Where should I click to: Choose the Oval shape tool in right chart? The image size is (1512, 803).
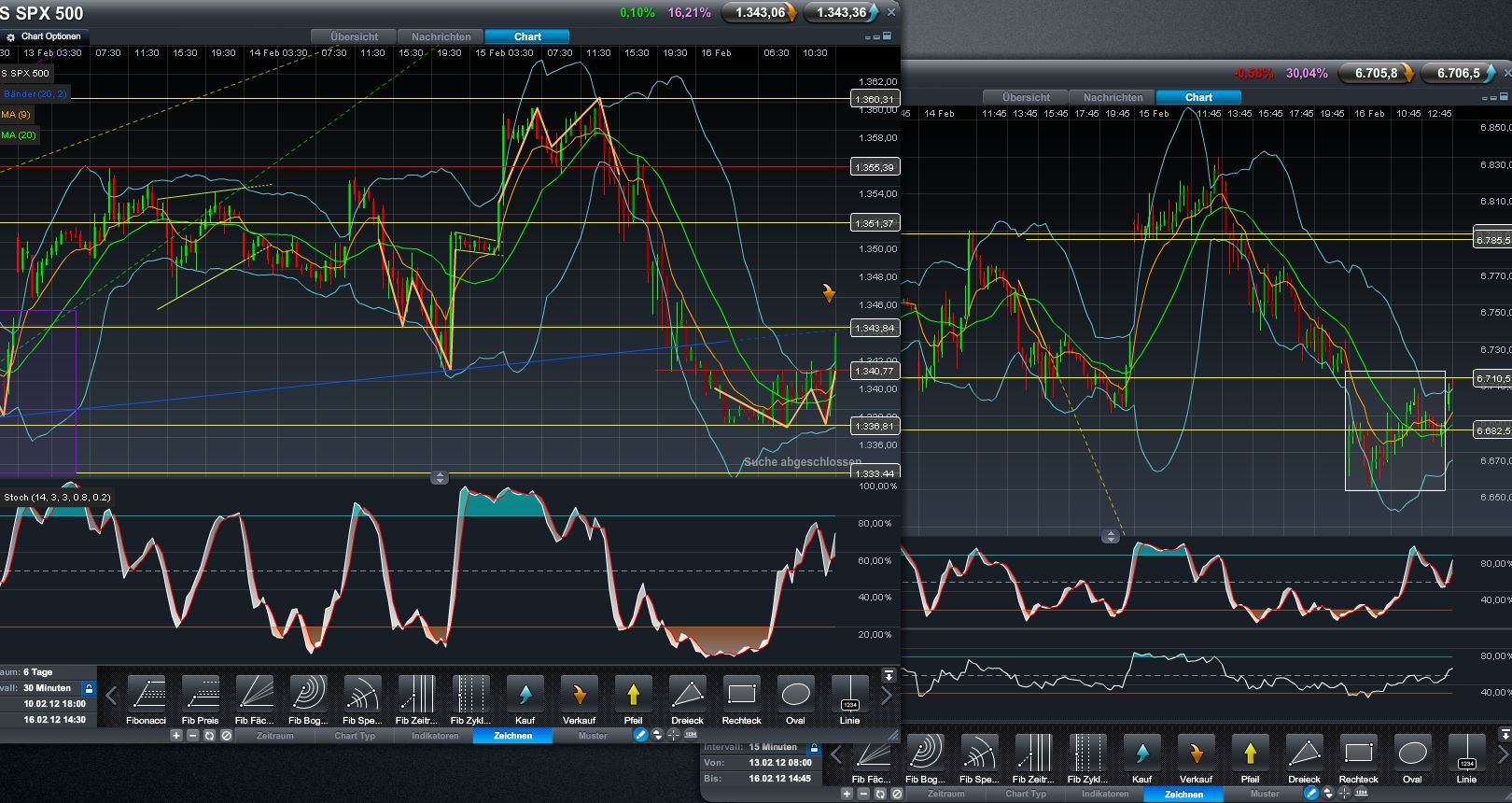[x=1412, y=754]
